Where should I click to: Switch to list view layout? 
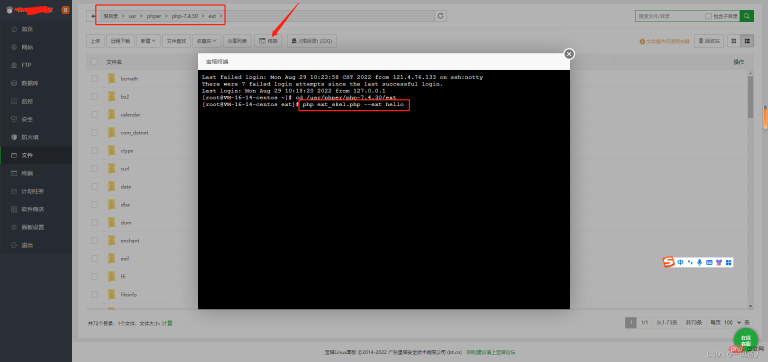coord(747,41)
